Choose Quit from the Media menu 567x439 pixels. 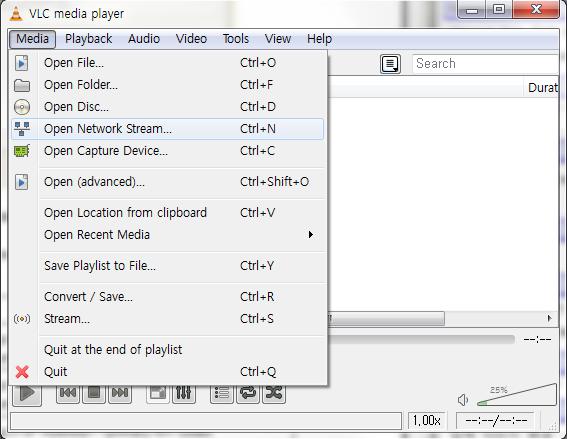[x=168, y=372]
